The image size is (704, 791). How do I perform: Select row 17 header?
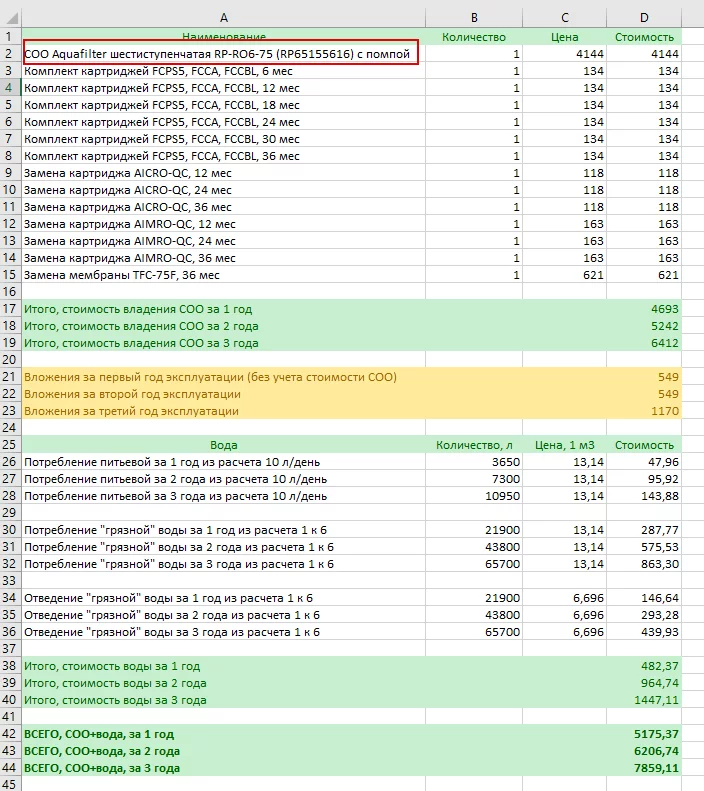tap(10, 309)
